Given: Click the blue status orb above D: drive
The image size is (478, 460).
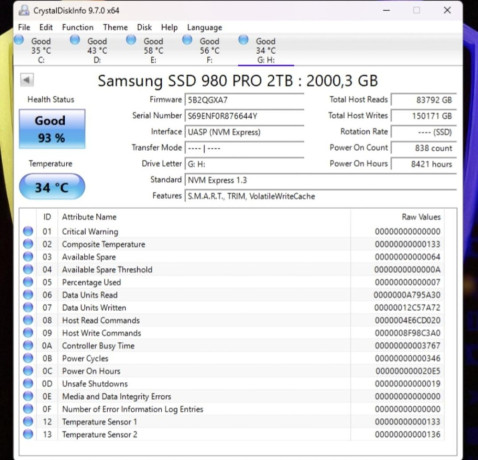Looking at the screenshot, I should coord(75,40).
